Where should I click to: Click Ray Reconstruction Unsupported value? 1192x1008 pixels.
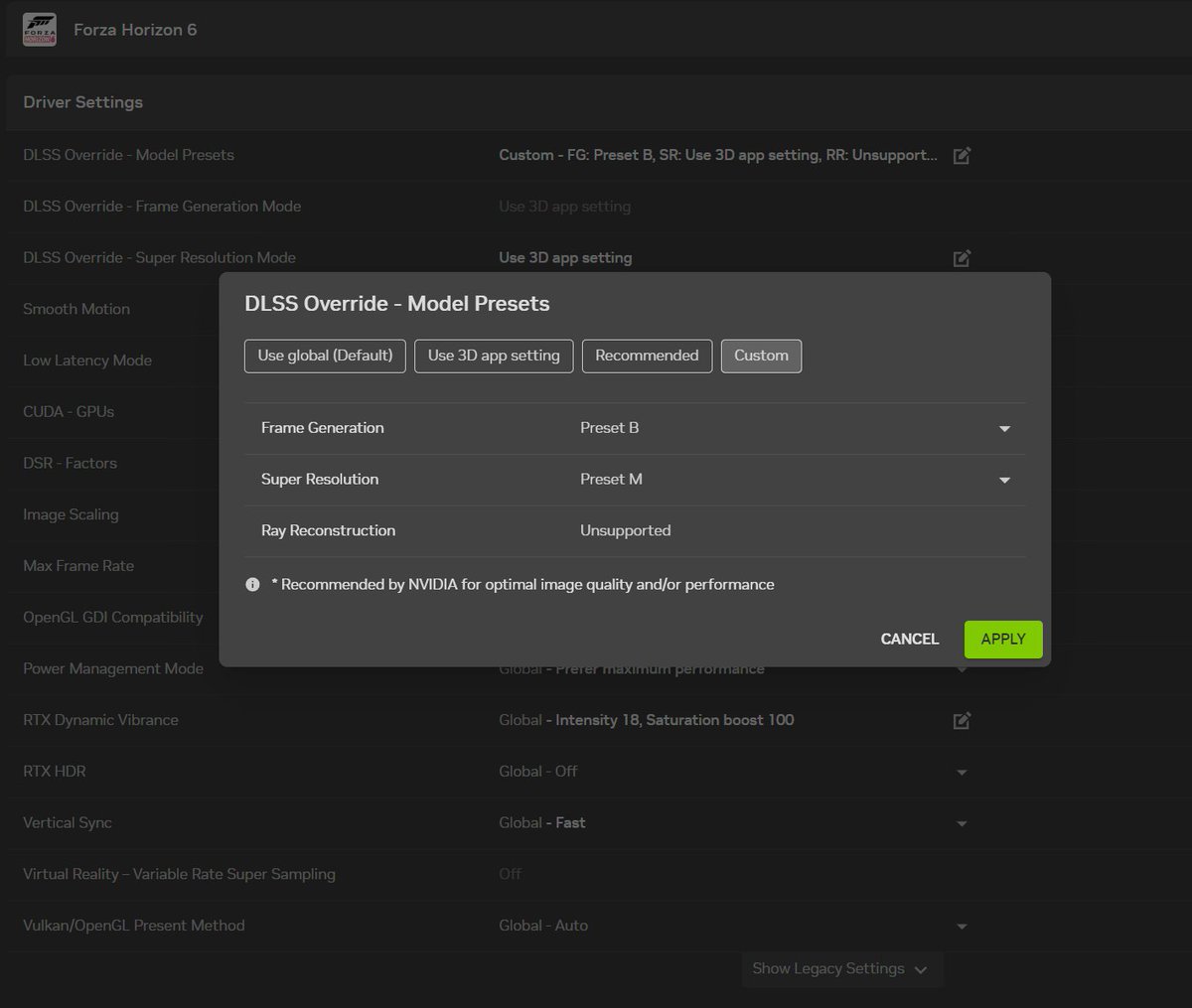pos(625,530)
